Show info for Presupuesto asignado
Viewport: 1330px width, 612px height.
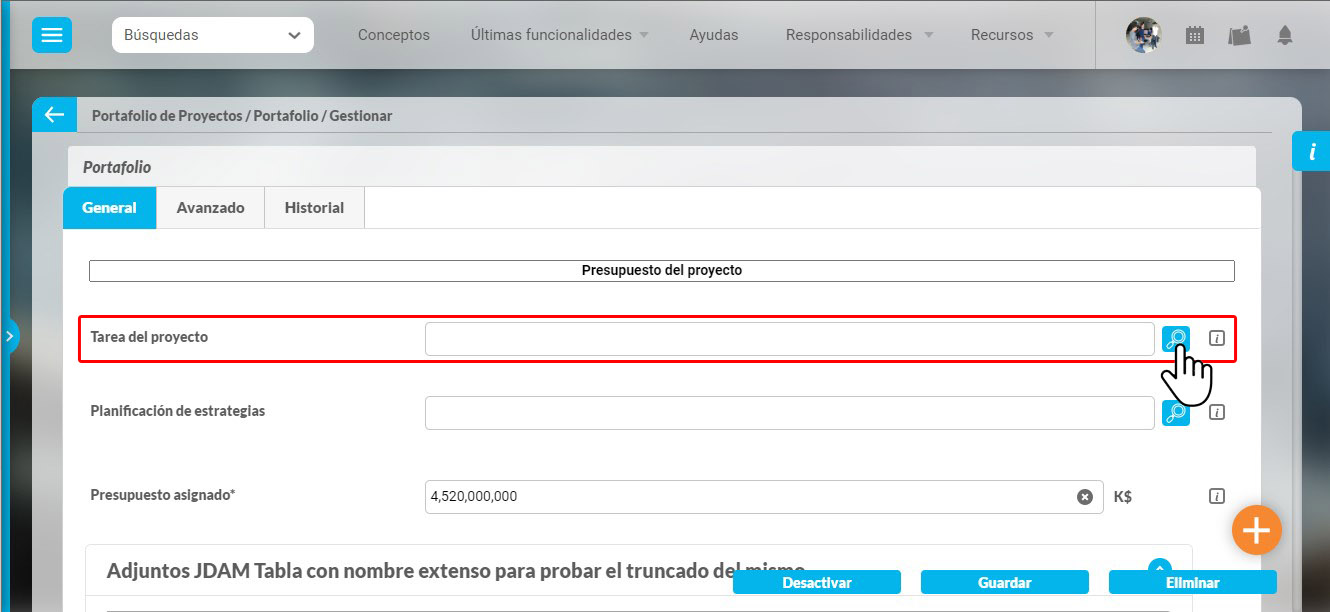1216,496
